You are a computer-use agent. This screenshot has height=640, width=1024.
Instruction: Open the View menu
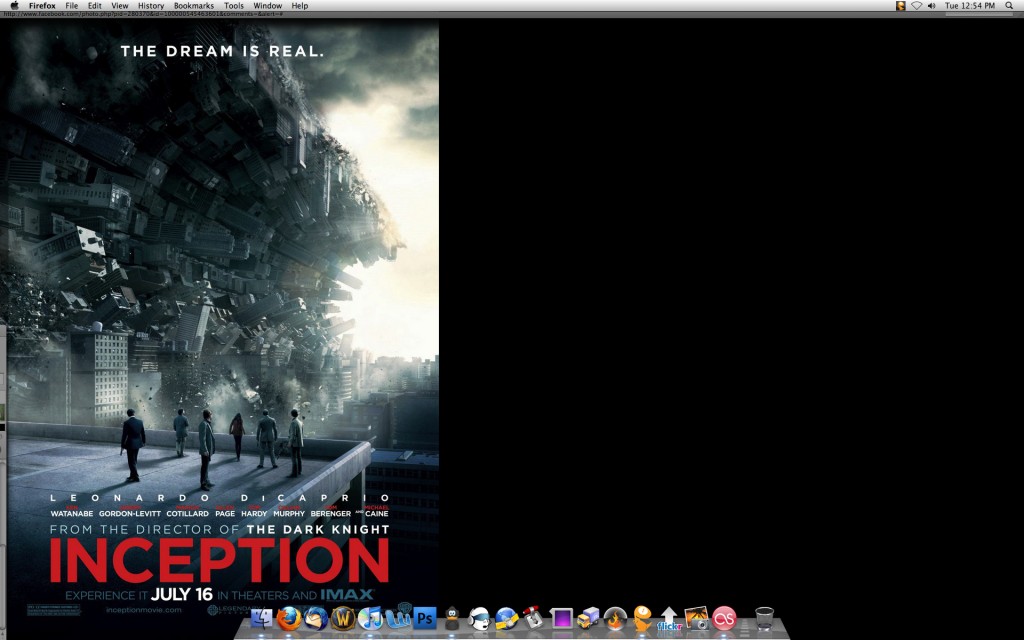(x=120, y=5)
